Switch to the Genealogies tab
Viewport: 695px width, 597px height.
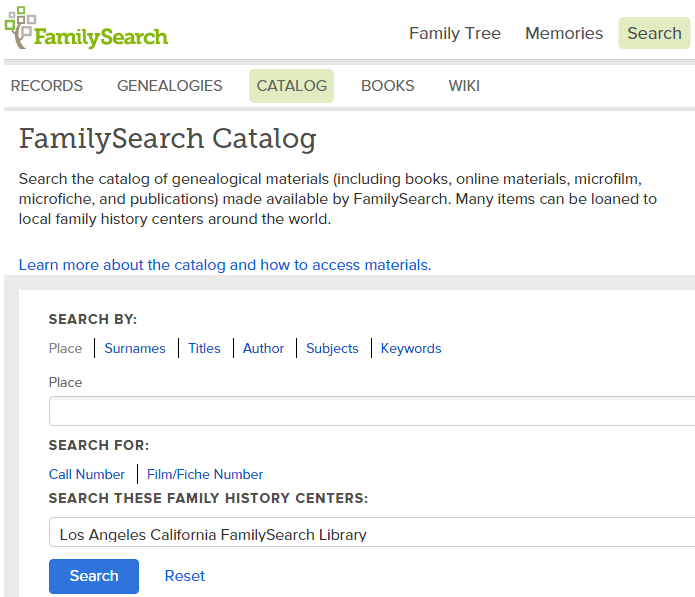169,86
